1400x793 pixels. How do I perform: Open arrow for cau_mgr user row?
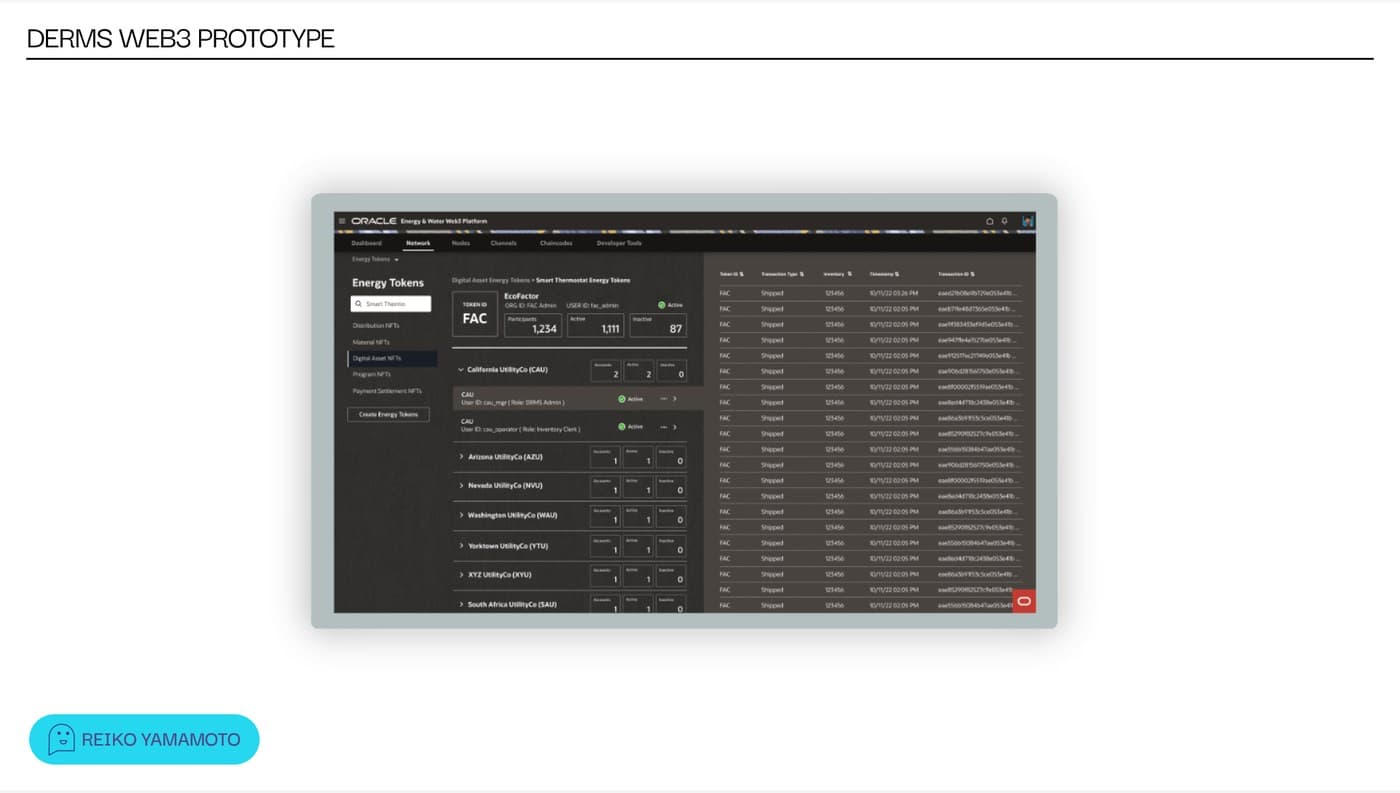675,399
